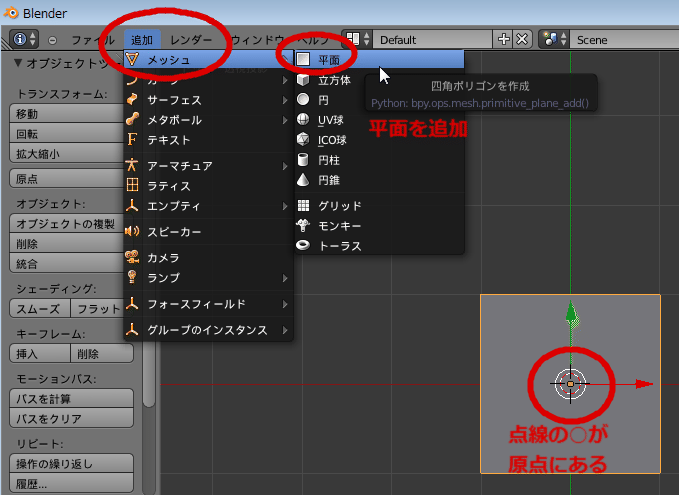Expand the アーマチュア submenu arrow
Viewport: 679px width, 495px height.
pyautogui.click(x=285, y=166)
